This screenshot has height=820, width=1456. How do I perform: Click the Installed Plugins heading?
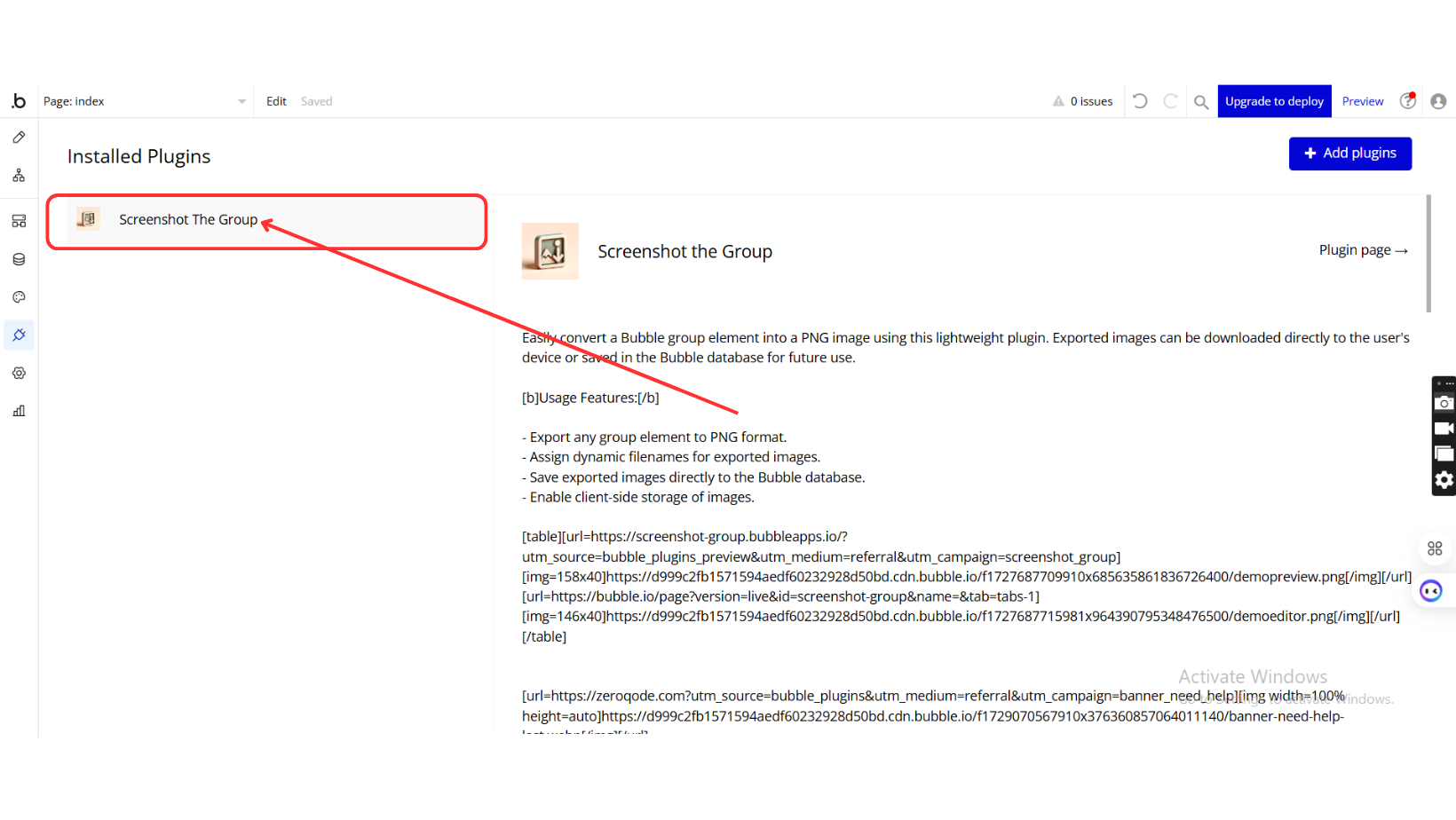(x=139, y=156)
